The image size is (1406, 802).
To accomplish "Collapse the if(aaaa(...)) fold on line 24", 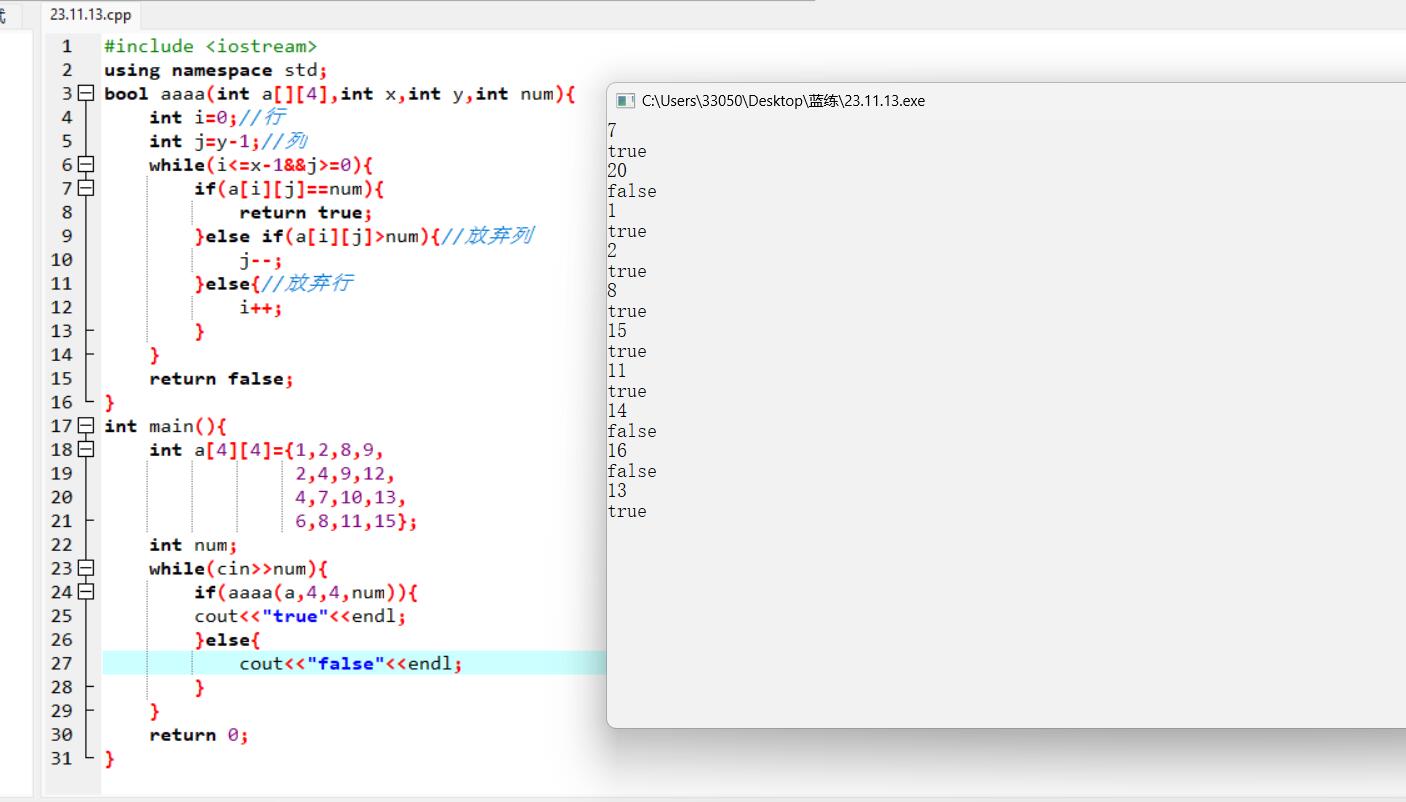I will (x=85, y=592).
